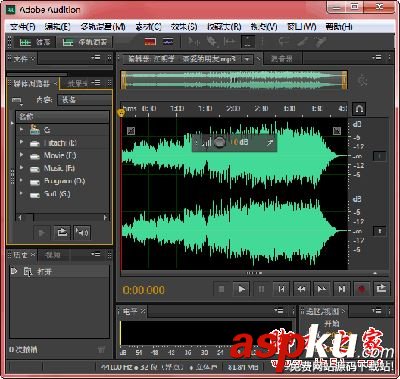400x379 pixels.
Task: Start playback with the Play button
Action: pos(241,289)
